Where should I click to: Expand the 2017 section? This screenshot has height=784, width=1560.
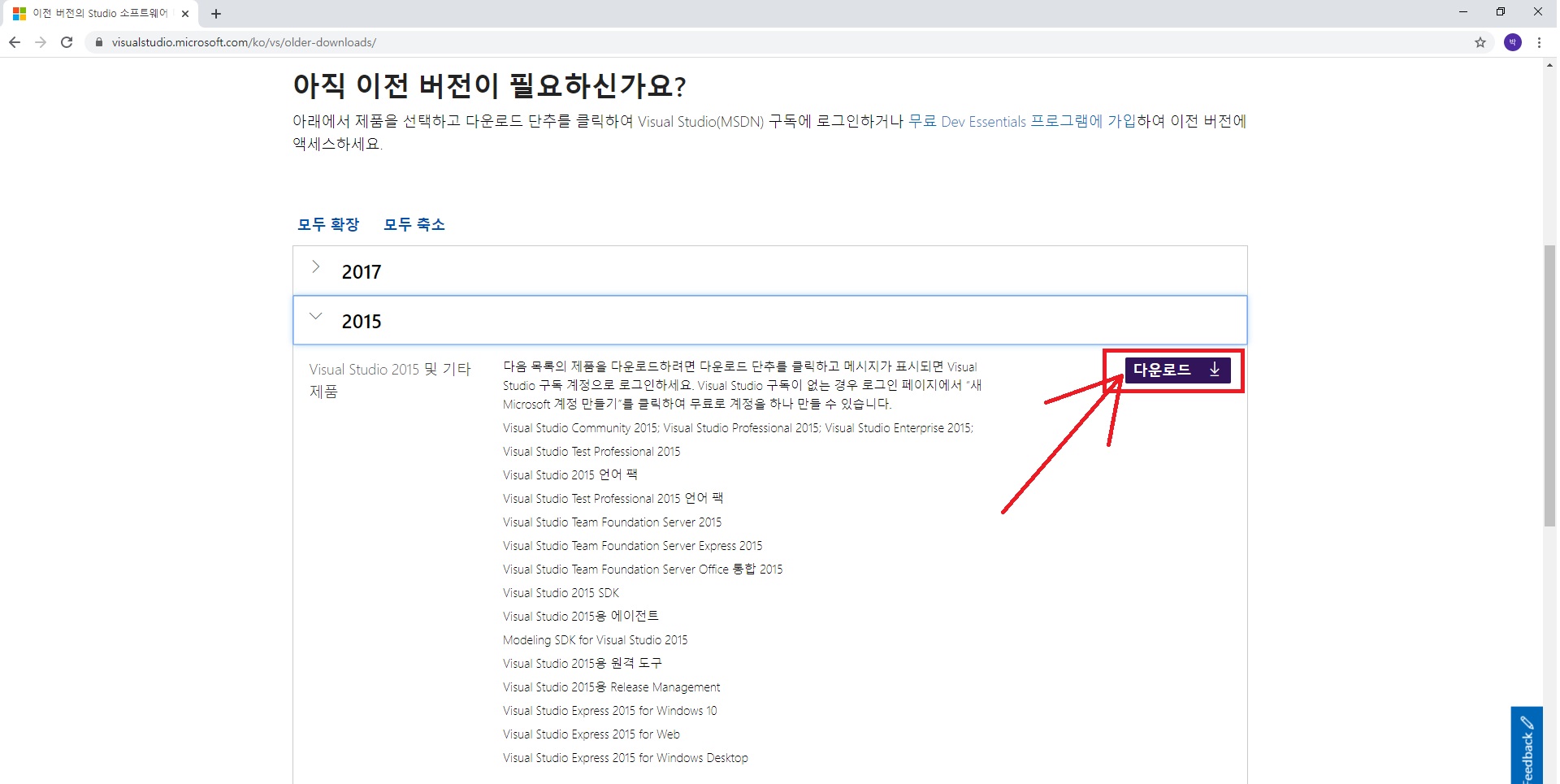click(770, 271)
